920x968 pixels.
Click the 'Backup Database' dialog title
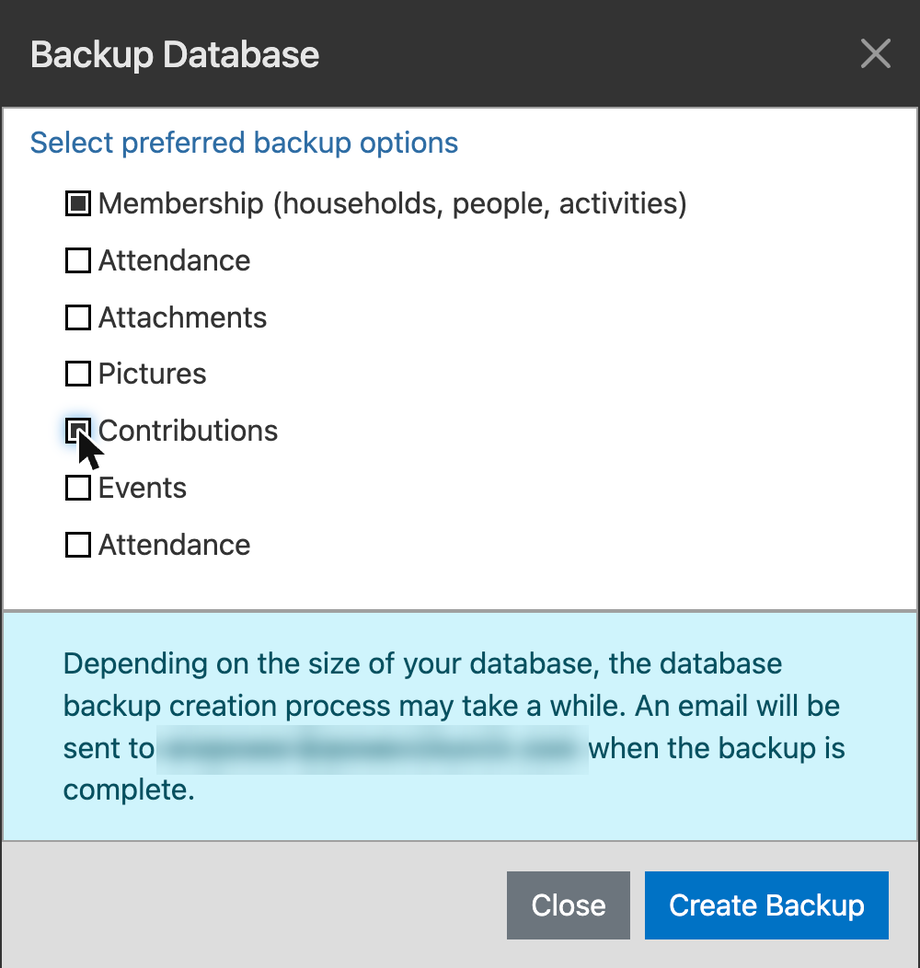pos(175,54)
